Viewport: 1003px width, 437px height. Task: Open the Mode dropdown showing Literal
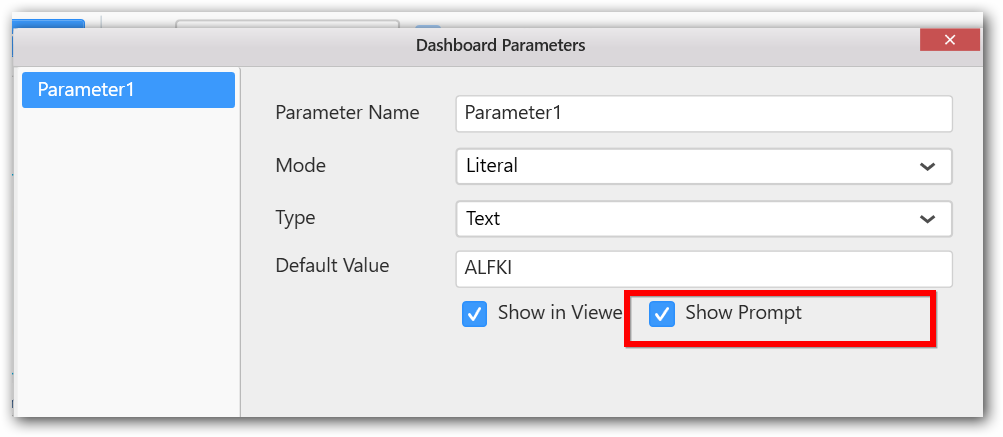click(x=690, y=166)
